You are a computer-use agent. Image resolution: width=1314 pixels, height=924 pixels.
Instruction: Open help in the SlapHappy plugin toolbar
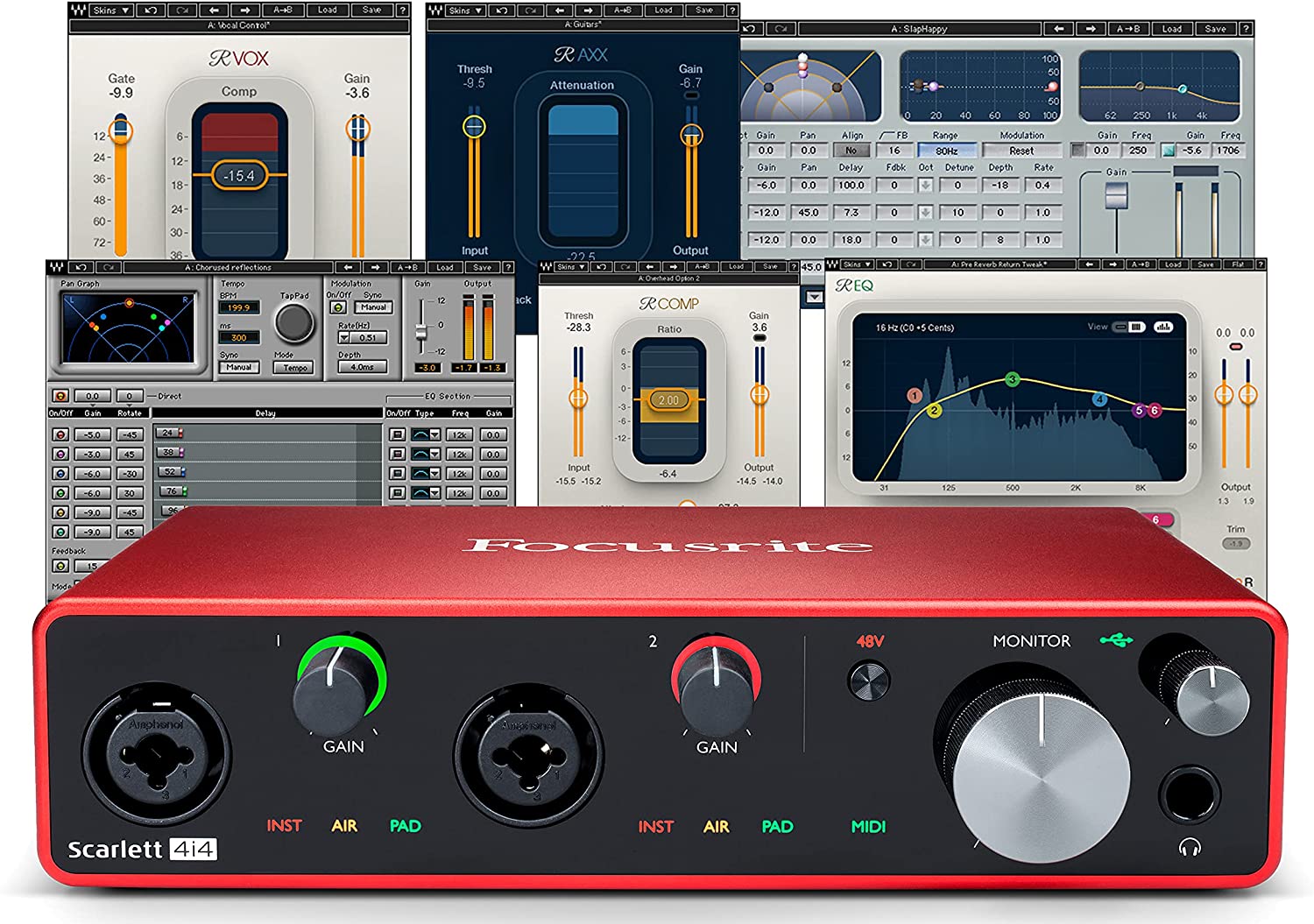click(1245, 29)
